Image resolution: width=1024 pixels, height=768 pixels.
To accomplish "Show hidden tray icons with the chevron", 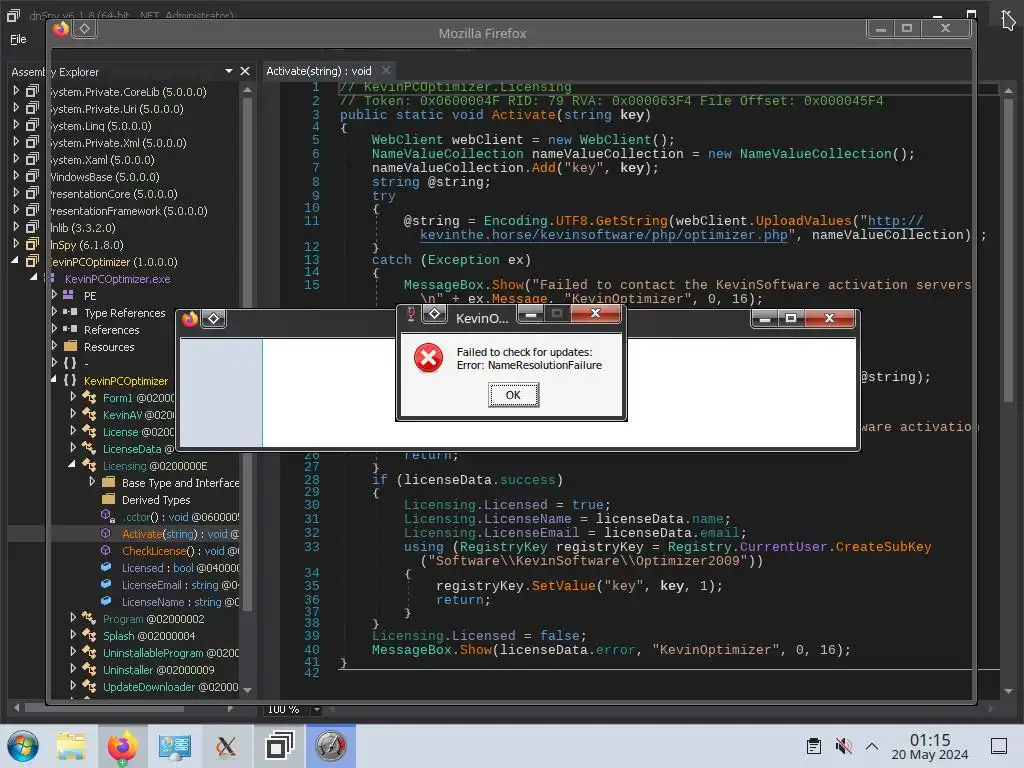I will (872, 746).
